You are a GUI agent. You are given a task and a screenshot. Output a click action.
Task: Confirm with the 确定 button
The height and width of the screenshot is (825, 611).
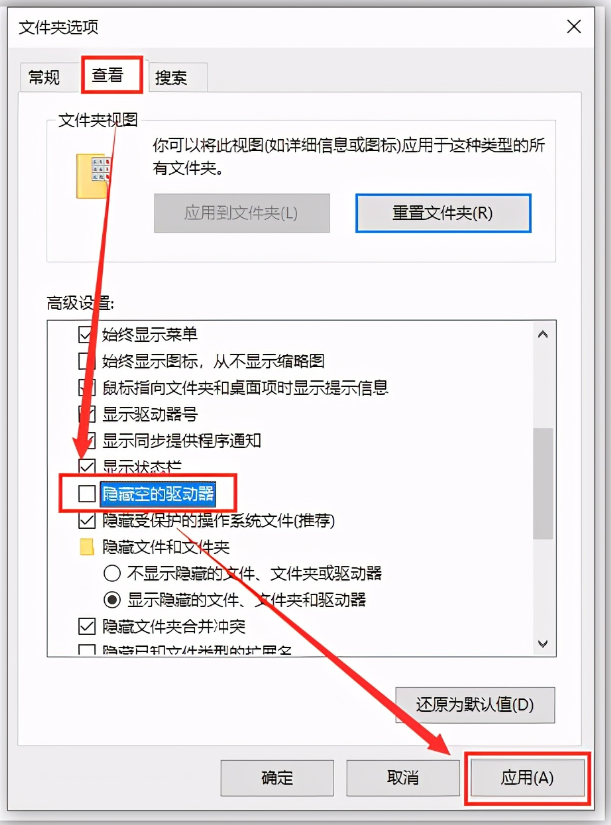277,778
